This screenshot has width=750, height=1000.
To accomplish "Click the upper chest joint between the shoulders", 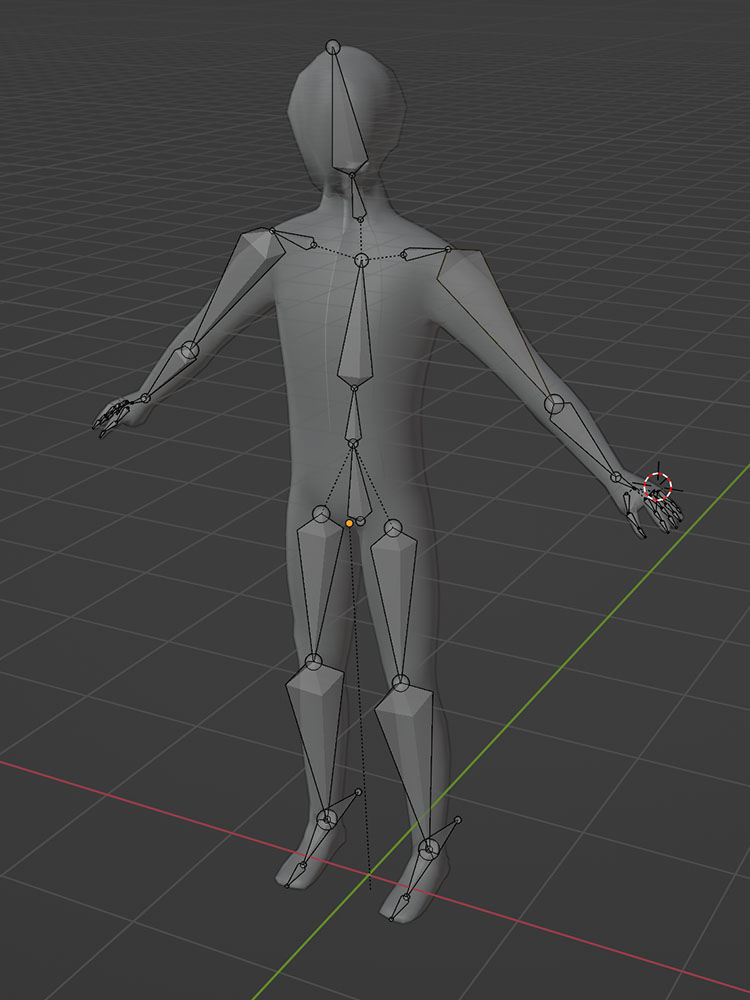I will point(362,261).
